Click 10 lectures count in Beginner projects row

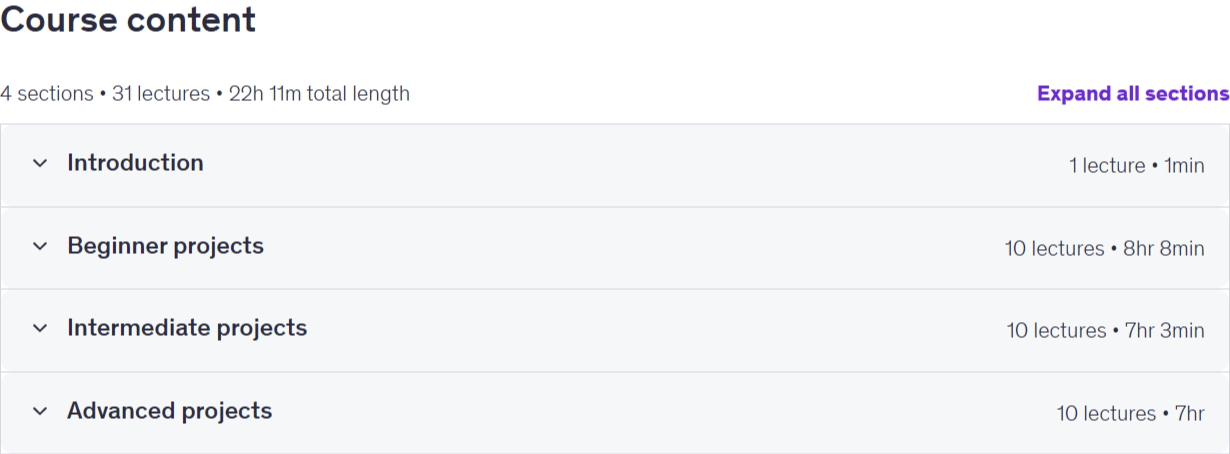point(1055,248)
